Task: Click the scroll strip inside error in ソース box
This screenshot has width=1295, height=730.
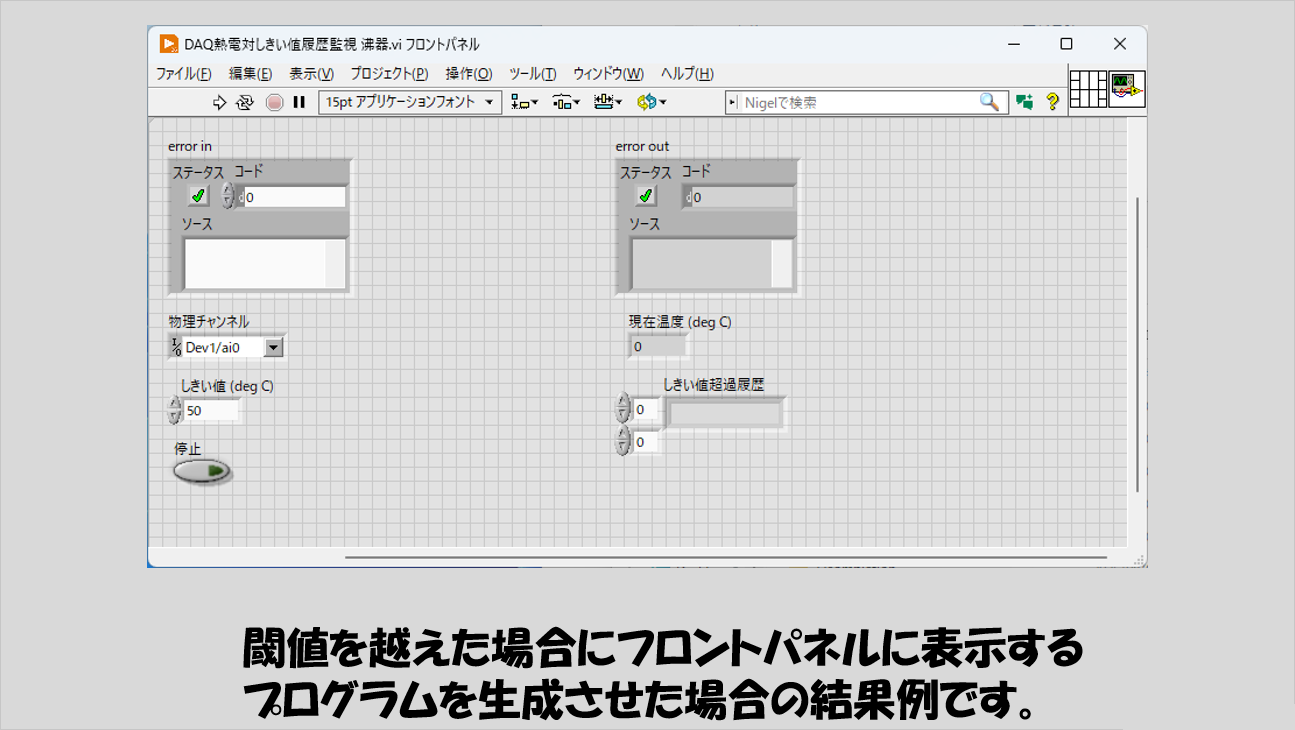Action: (x=336, y=264)
